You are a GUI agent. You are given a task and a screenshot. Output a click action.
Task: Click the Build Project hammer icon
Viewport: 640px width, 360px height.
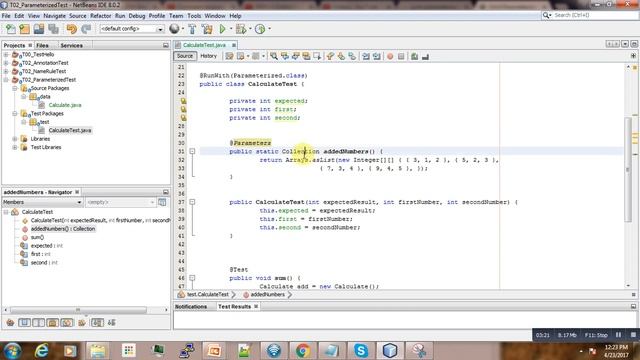coord(192,29)
